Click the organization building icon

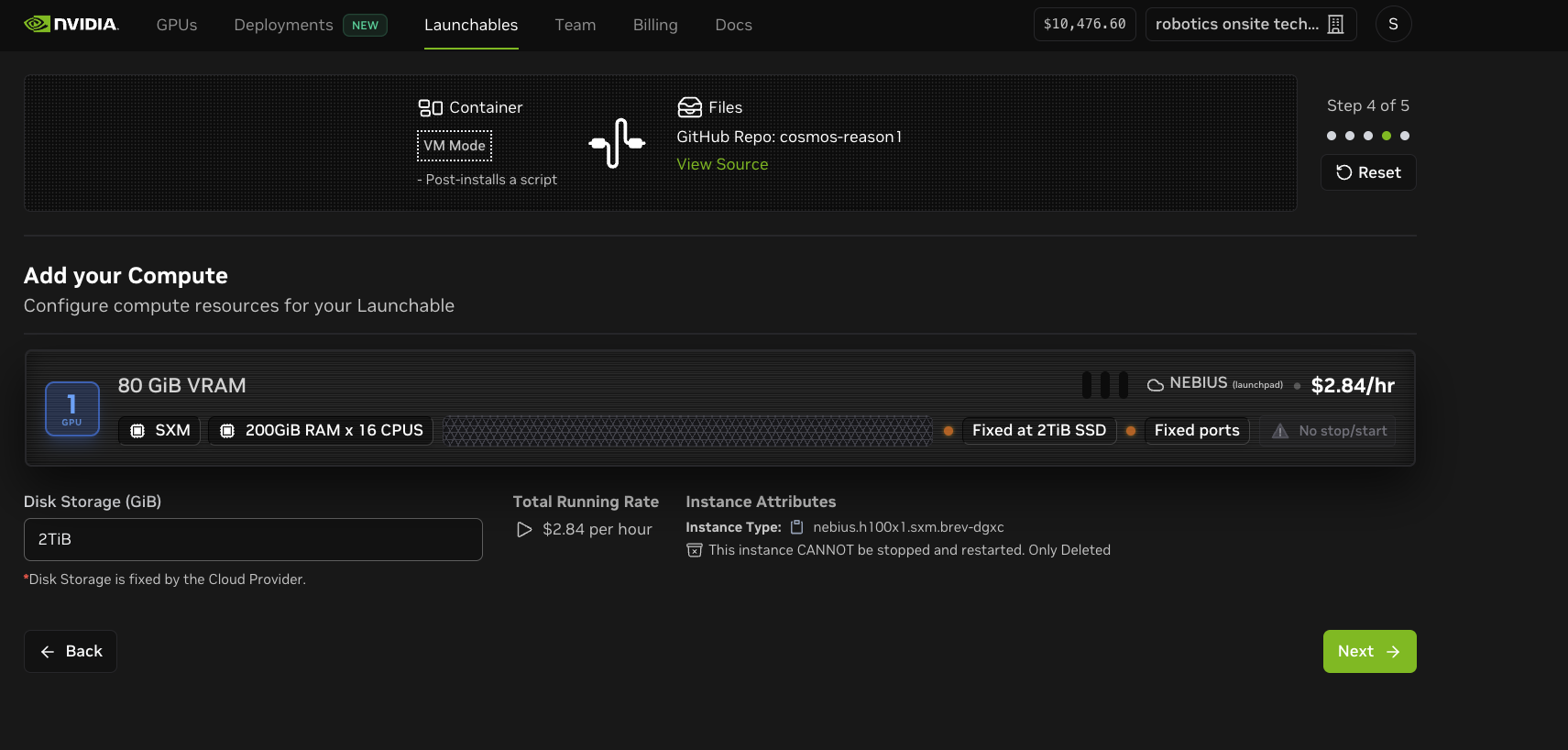pyautogui.click(x=1336, y=25)
